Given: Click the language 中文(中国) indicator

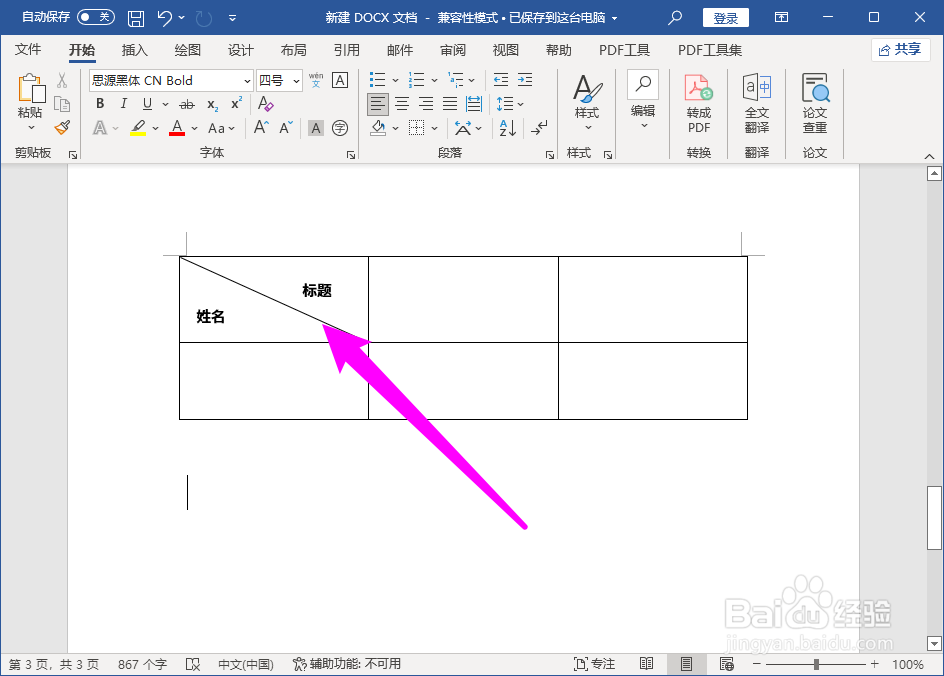Looking at the screenshot, I should point(246,665).
